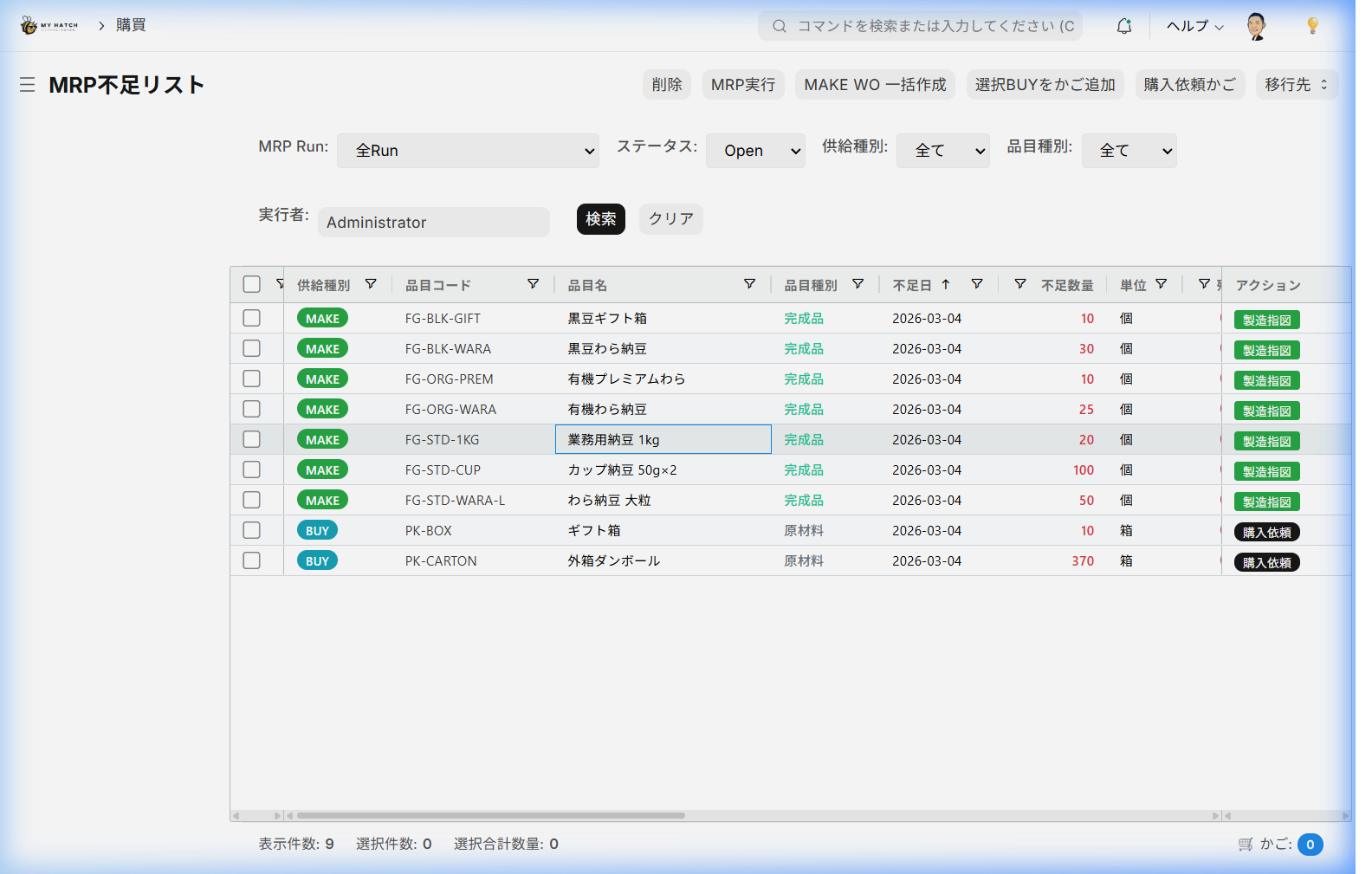
Task: Select the PK-CARTON row checkbox
Action: pyautogui.click(x=252, y=560)
